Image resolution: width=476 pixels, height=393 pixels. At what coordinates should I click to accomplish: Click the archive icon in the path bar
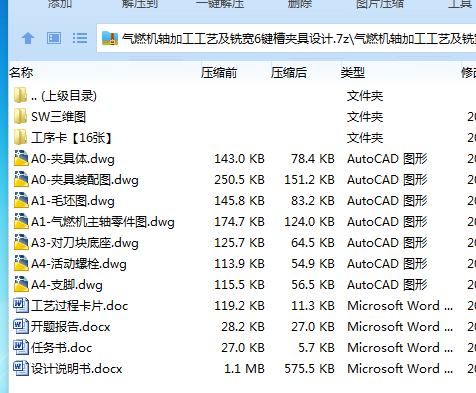pyautogui.click(x=110, y=38)
